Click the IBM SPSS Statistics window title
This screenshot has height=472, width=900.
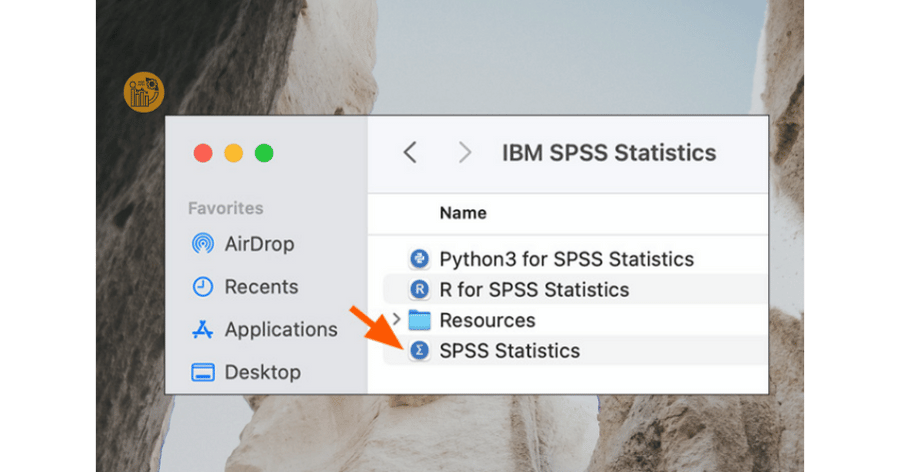pyautogui.click(x=609, y=153)
